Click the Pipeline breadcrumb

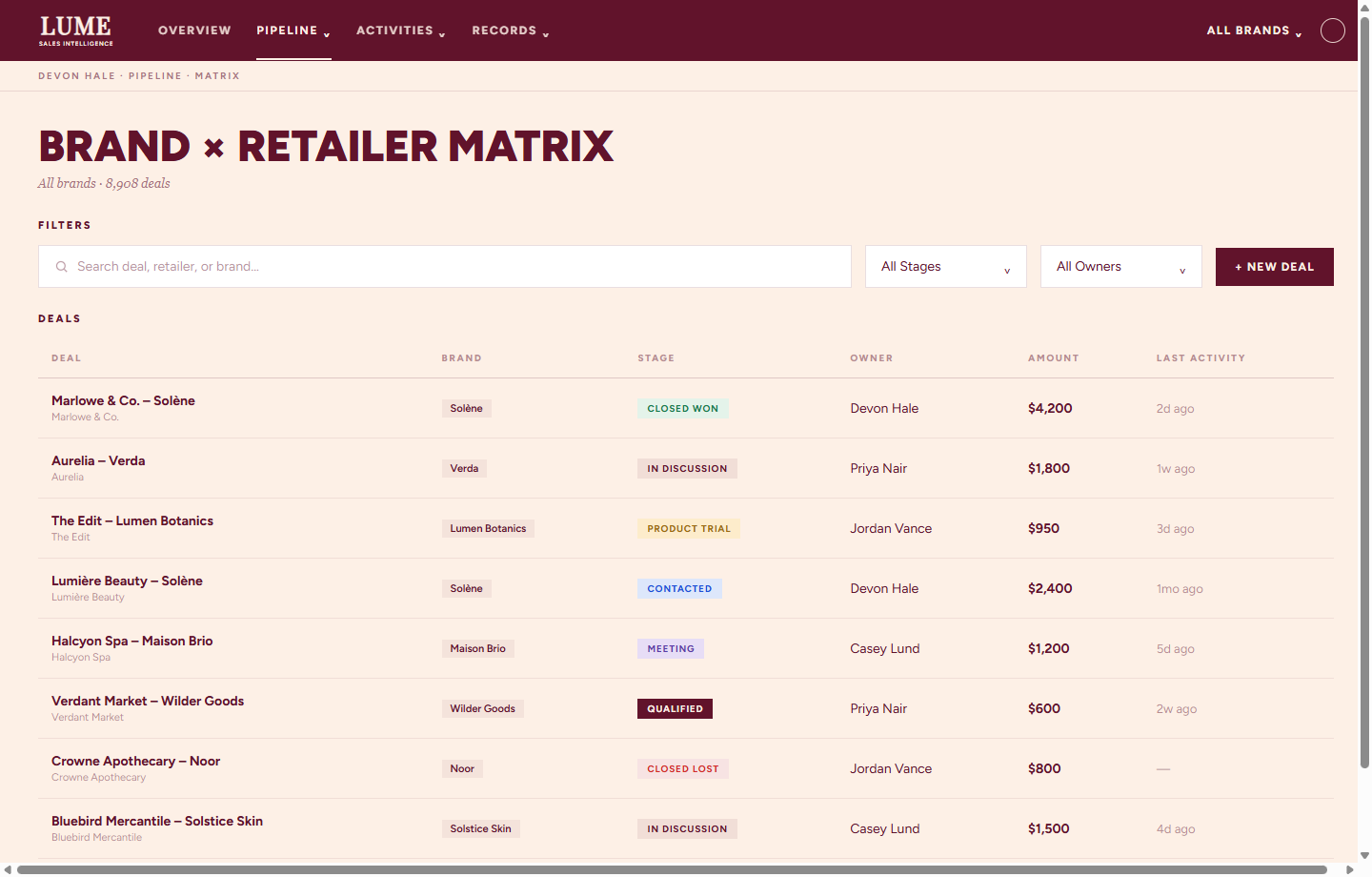pos(155,76)
